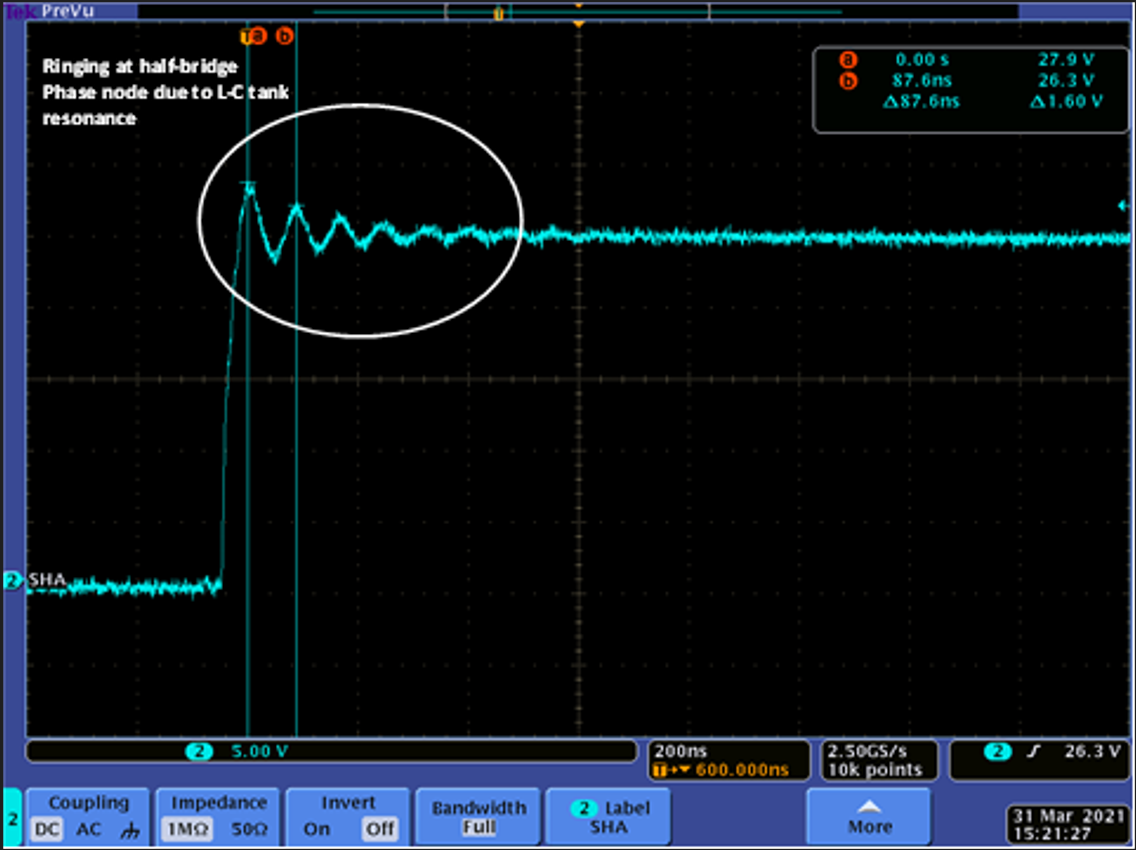The image size is (1136, 850).
Task: Open the Bandwidth Full menu
Action: tap(478, 816)
